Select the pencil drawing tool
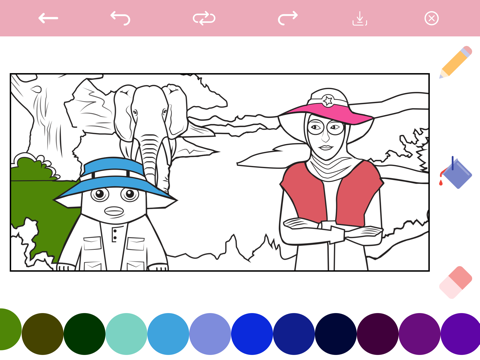 (x=456, y=62)
